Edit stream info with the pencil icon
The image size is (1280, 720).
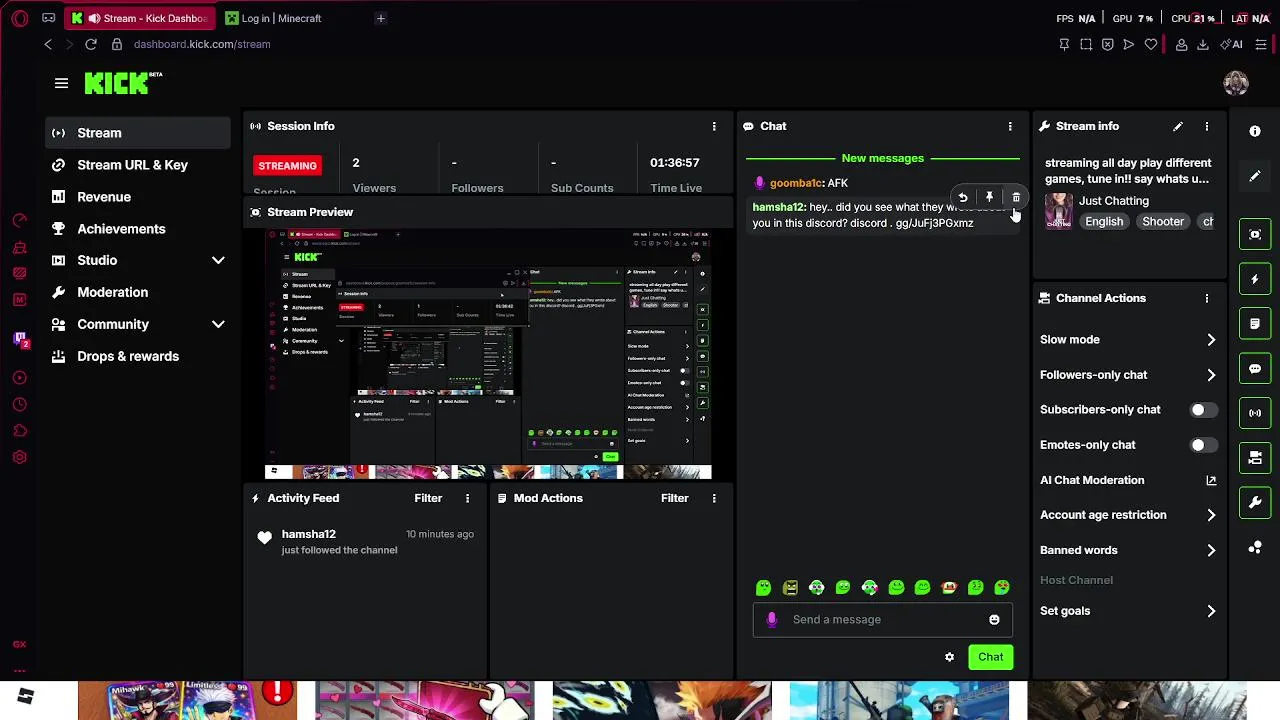[1178, 126]
